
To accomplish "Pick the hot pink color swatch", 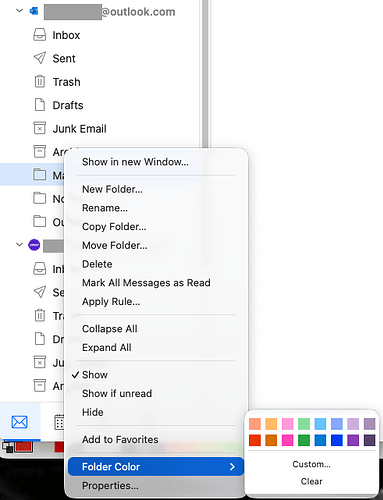I will 288,440.
